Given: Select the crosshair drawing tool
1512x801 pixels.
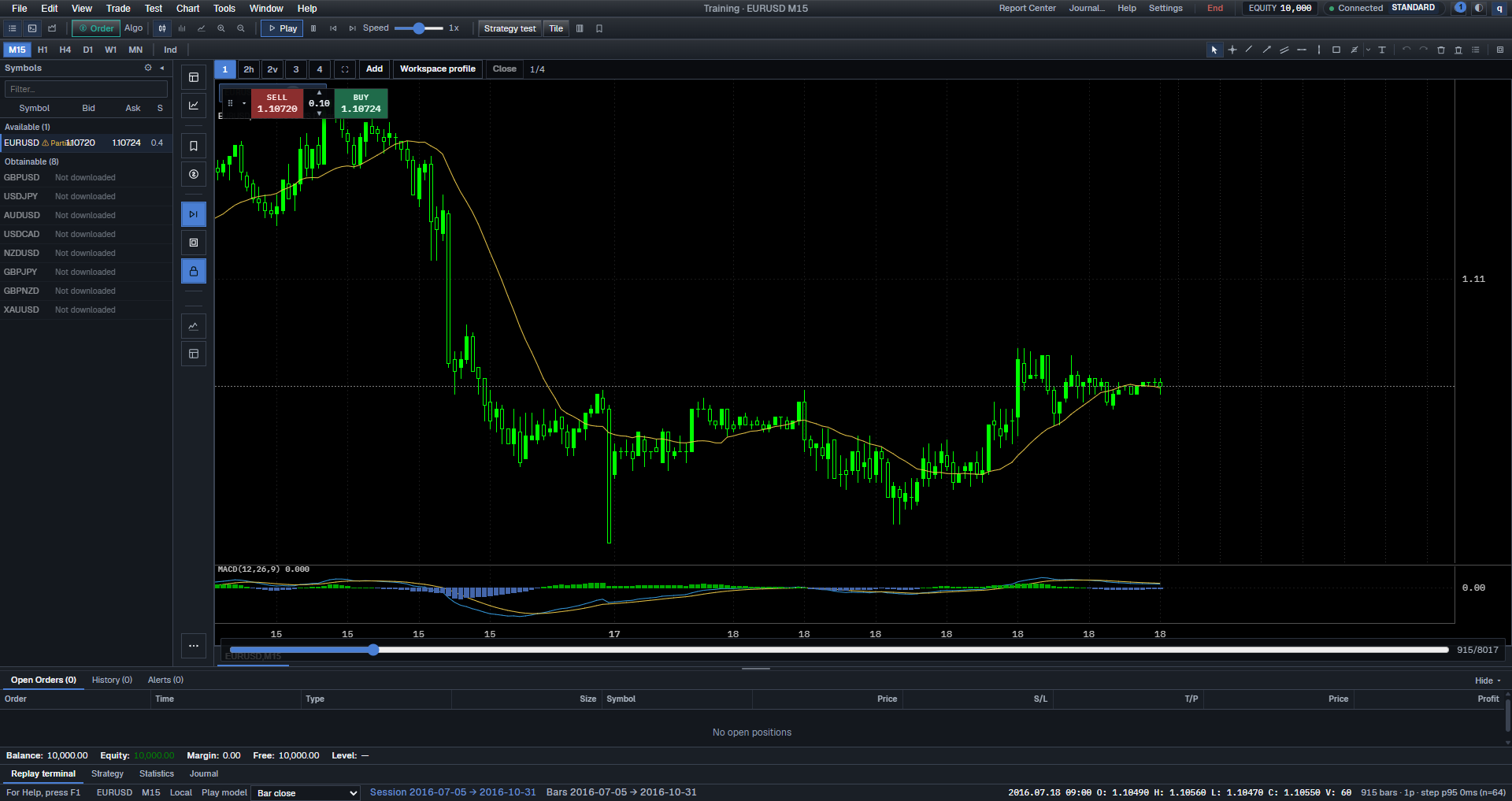Looking at the screenshot, I should tap(1232, 50).
